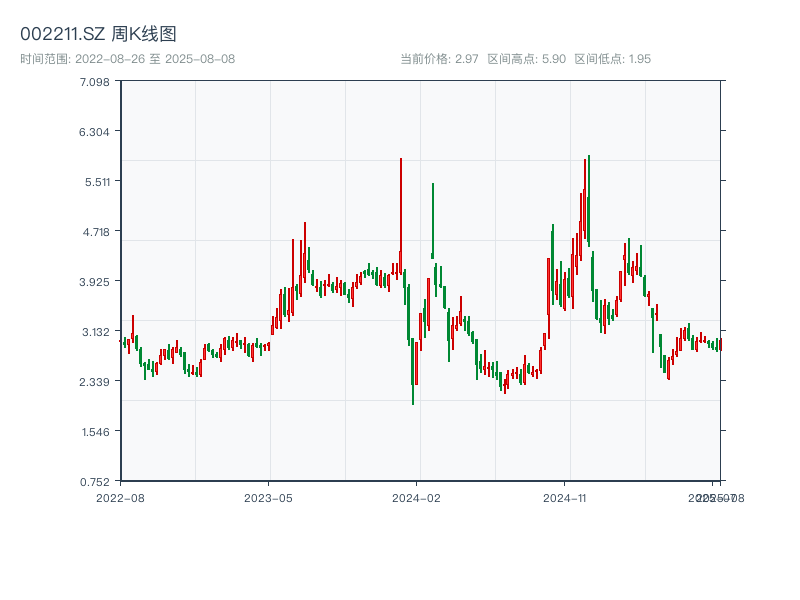Click the 2024-02 x-axis date label

[x=417, y=497]
